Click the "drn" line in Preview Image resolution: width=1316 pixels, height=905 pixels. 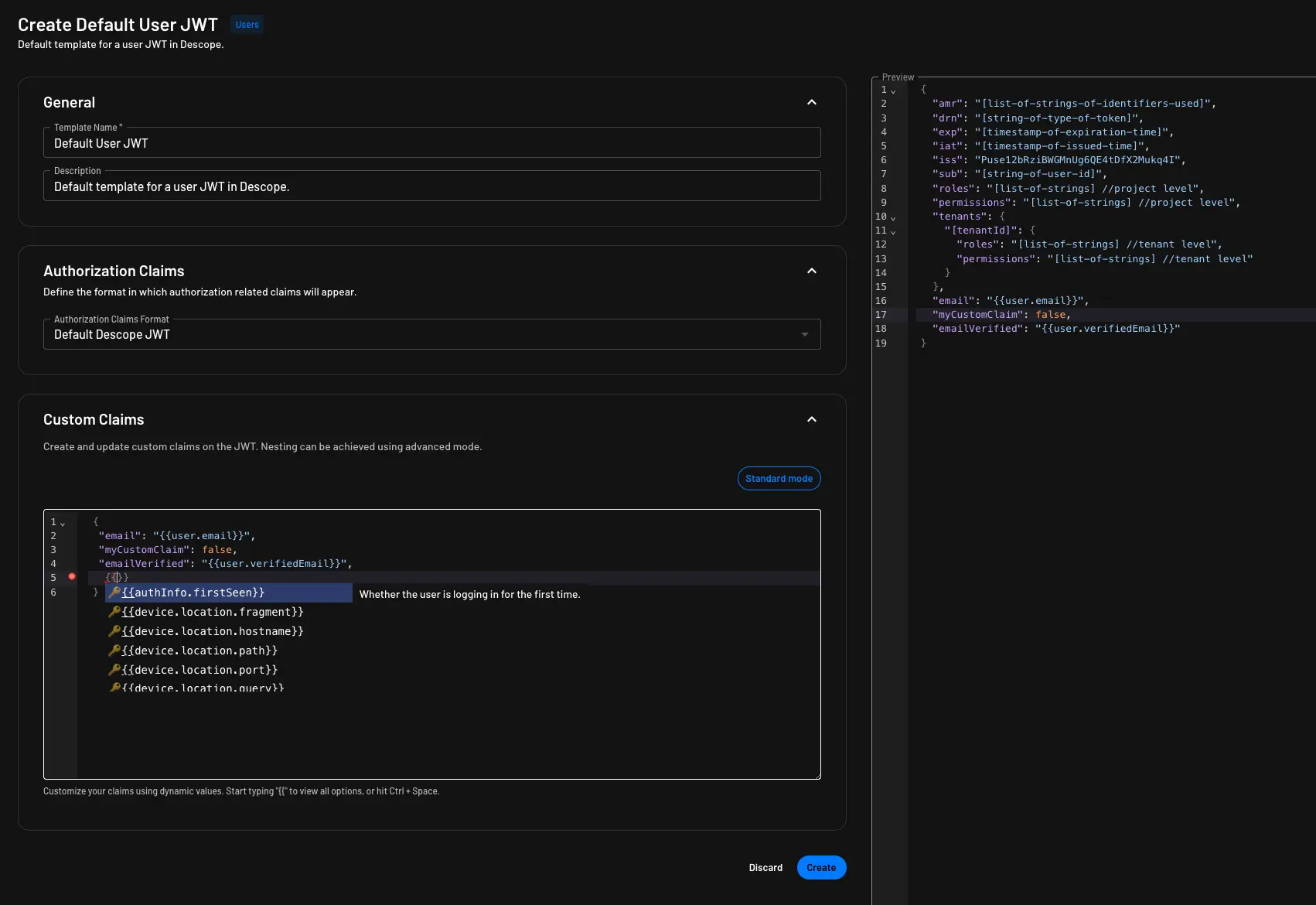click(x=1038, y=118)
